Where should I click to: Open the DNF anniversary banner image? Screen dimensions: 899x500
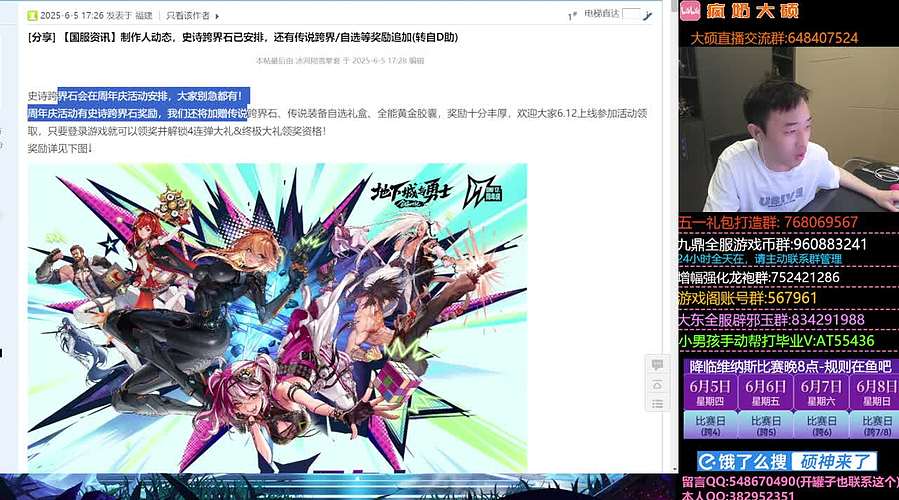(x=277, y=318)
